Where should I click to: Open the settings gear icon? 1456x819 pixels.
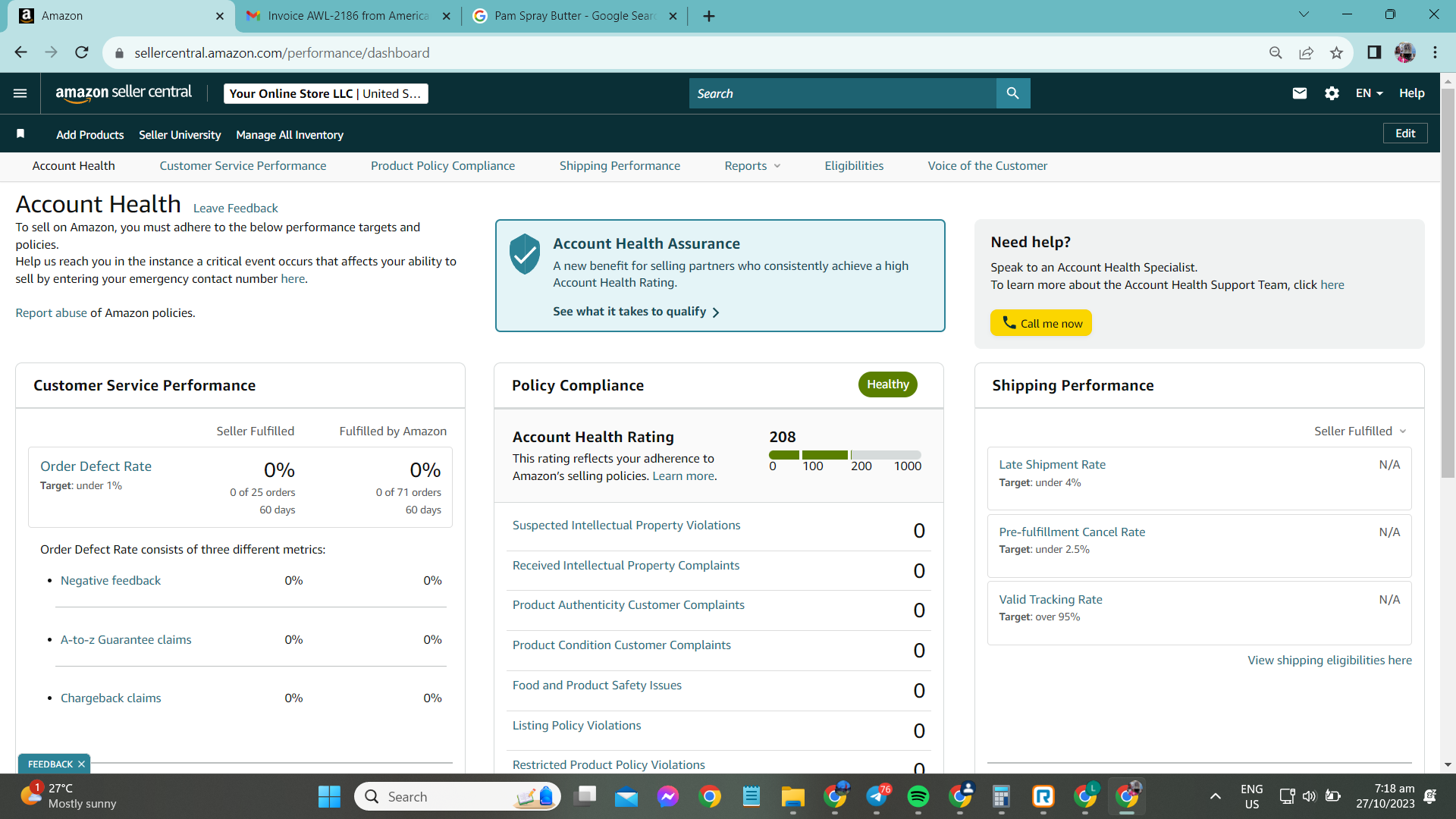[1332, 93]
